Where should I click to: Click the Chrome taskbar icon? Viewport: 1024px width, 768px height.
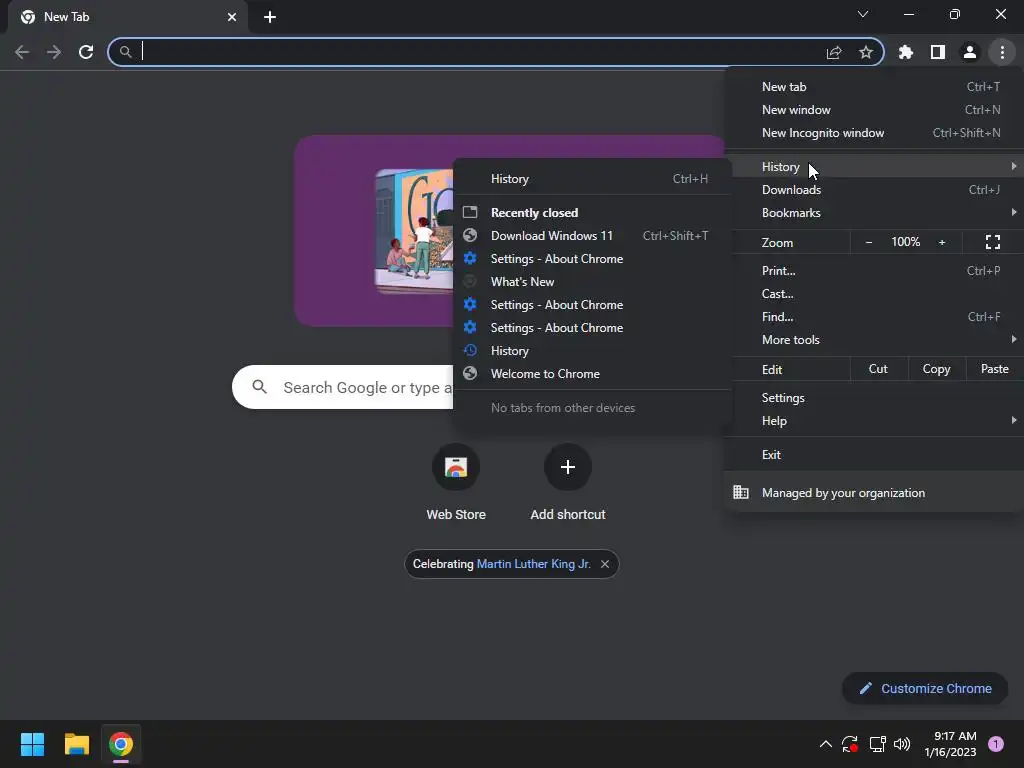click(121, 744)
